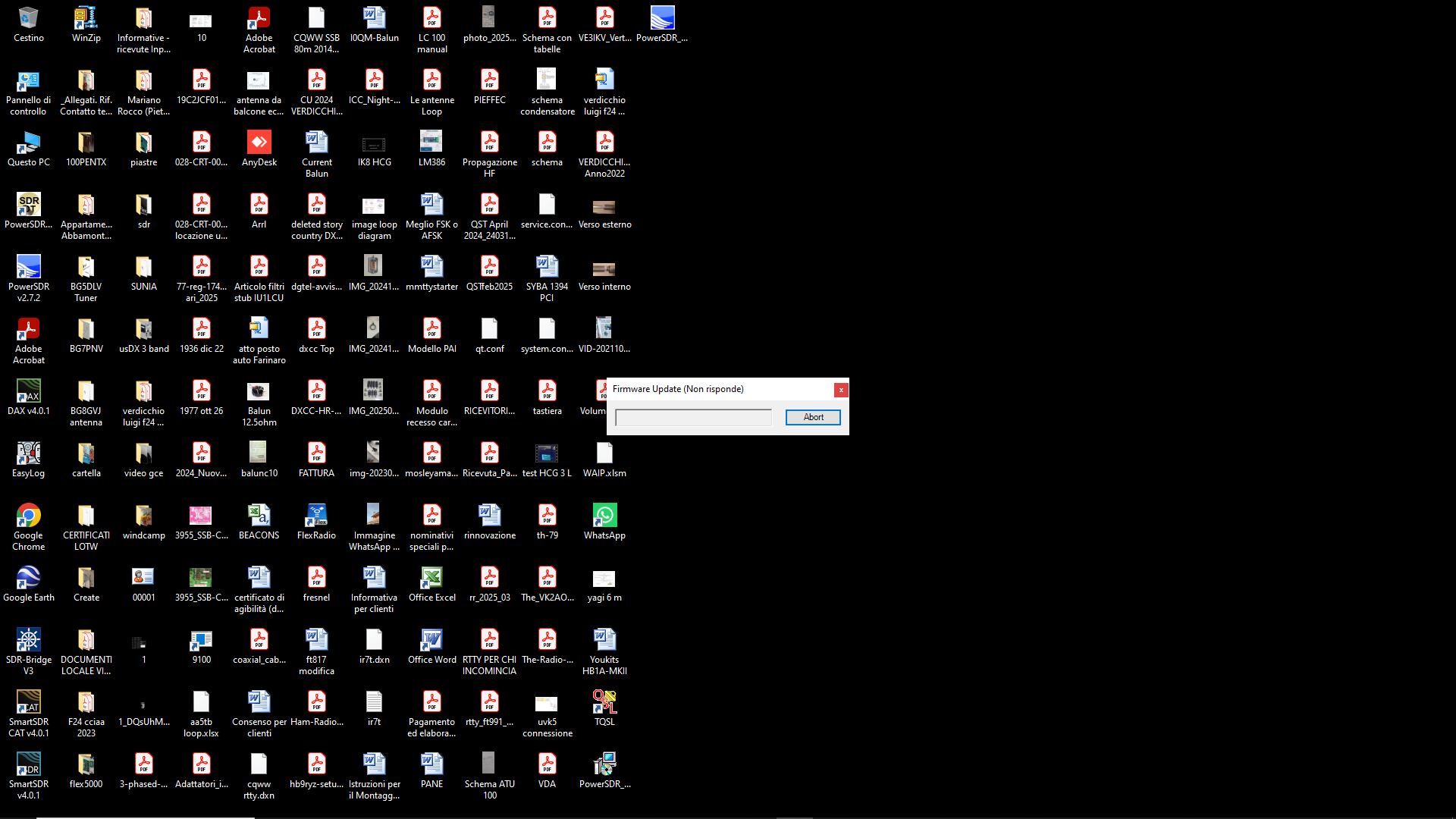Select the TQSL icon
This screenshot has width=1456, height=819.
coord(604,709)
